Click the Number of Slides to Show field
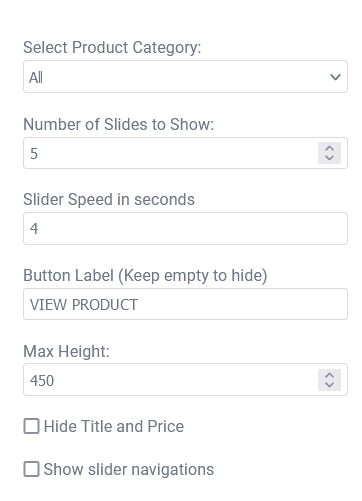Screen dimensions: 362x501 point(185,153)
